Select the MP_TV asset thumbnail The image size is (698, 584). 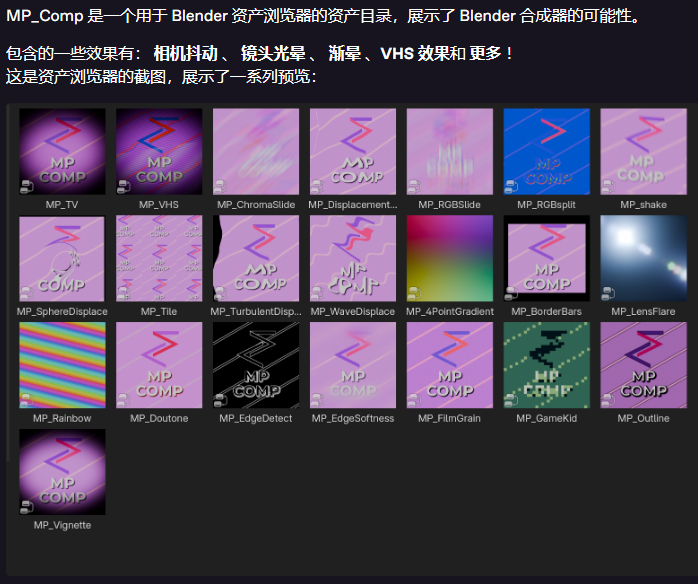pos(62,151)
